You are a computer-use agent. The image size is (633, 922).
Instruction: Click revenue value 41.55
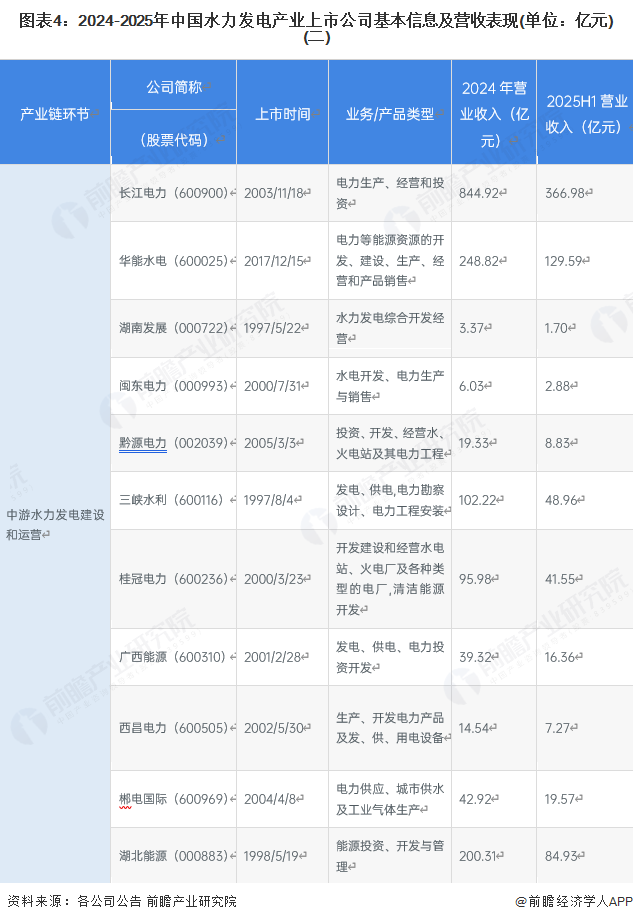coord(561,579)
